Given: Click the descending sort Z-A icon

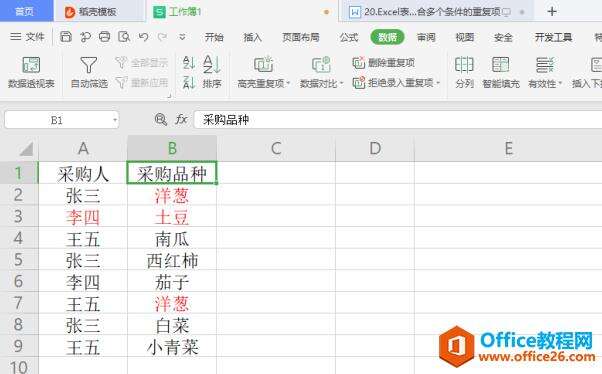Looking at the screenshot, I should (189, 82).
